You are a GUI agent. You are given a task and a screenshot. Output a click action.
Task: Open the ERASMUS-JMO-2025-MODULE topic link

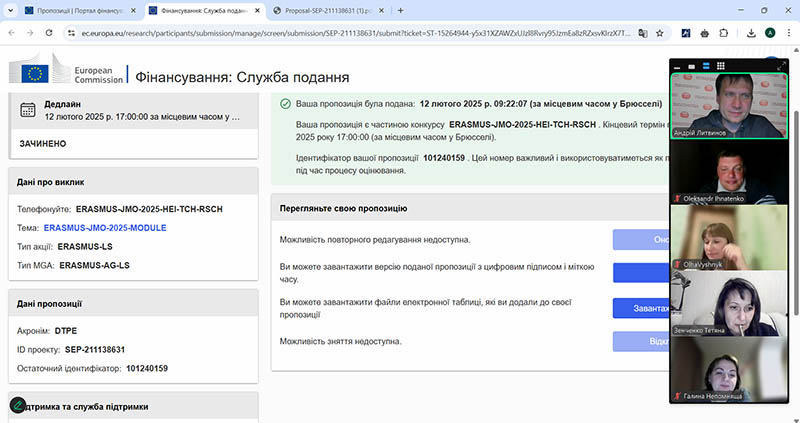click(105, 228)
